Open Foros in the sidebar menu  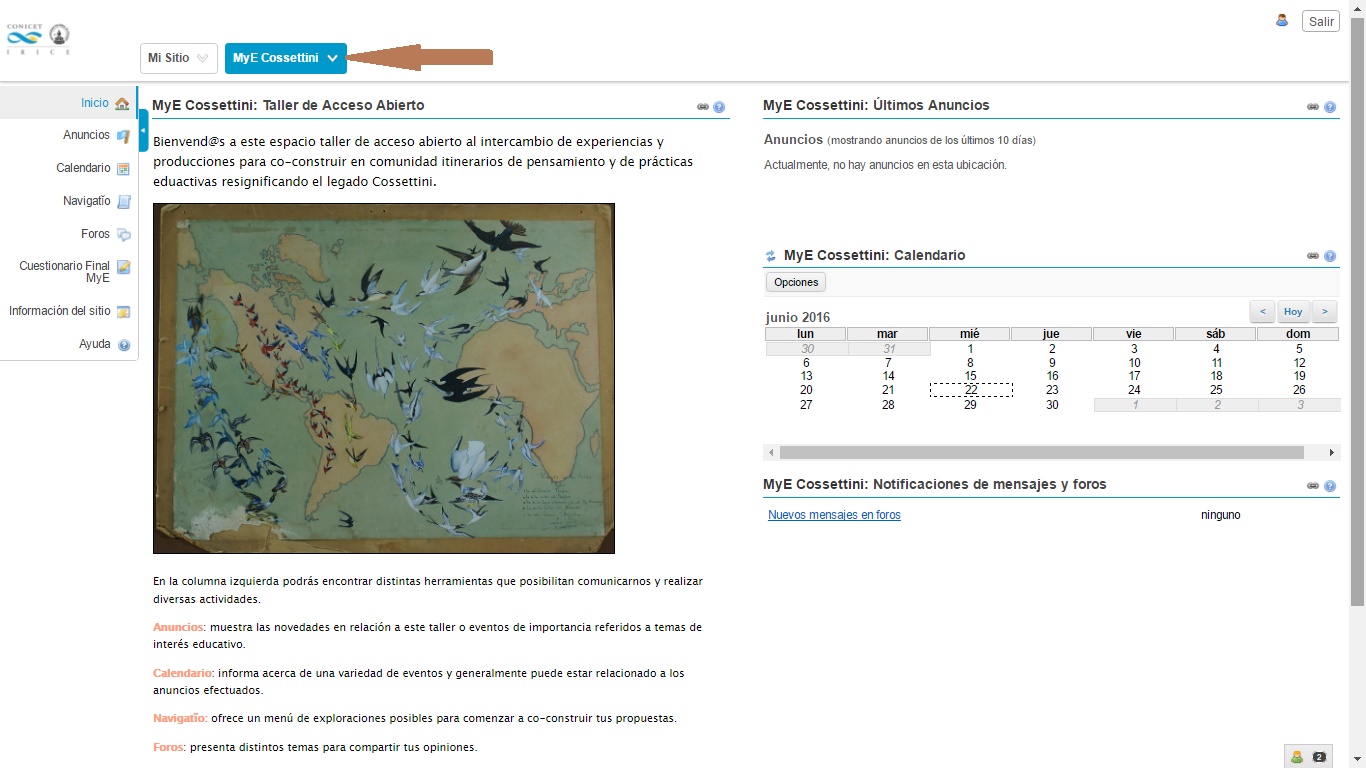[x=96, y=234]
